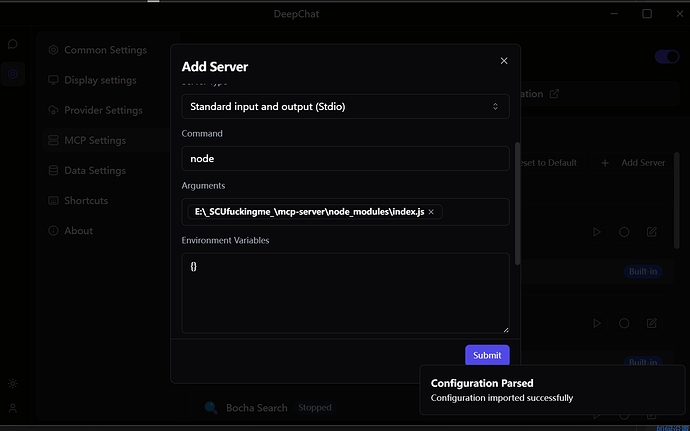This screenshot has height=431, width=690.
Task: Stop the first server with its circle icon
Action: 624,232
